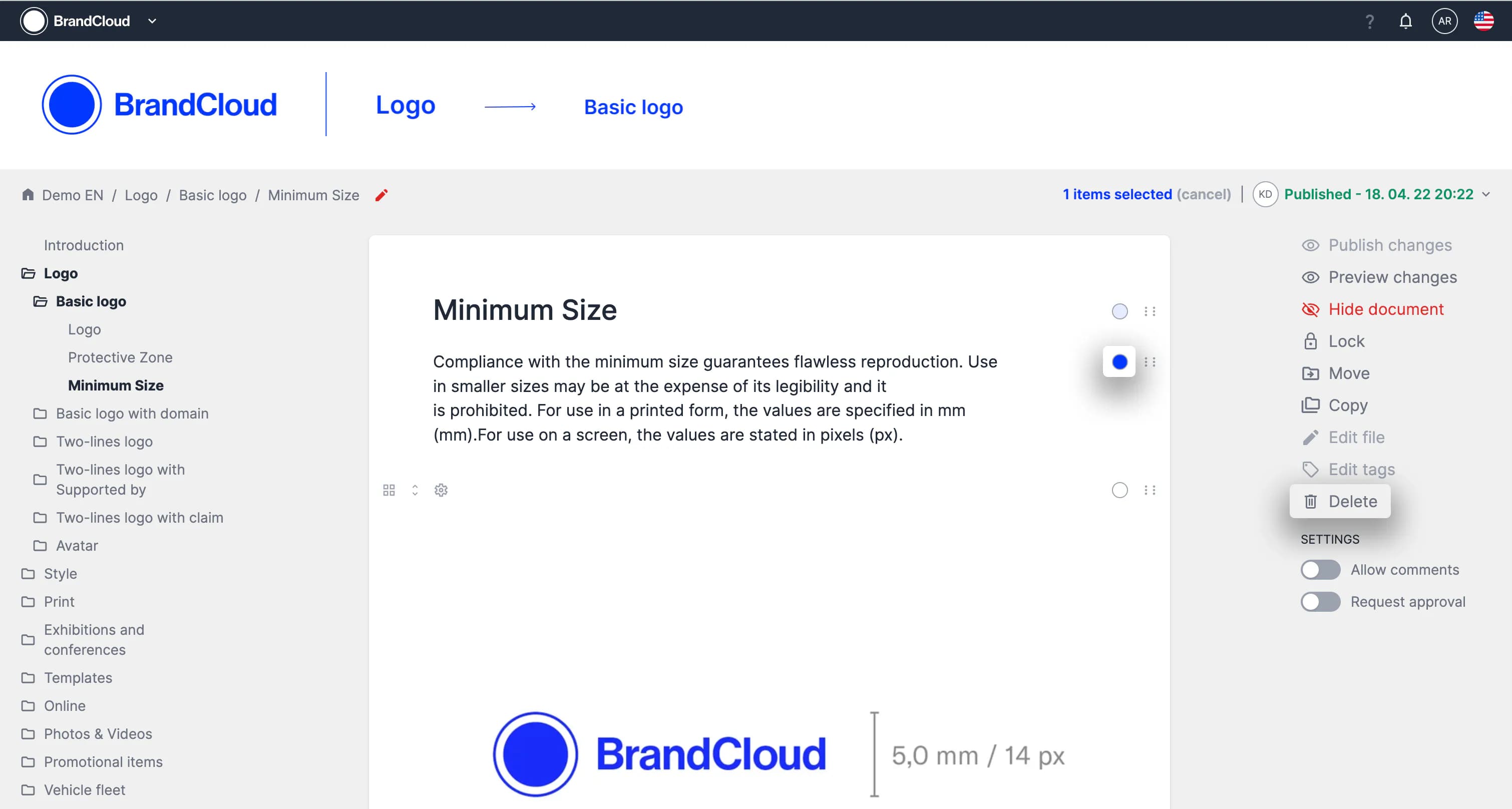Image resolution: width=1512 pixels, height=809 pixels.
Task: Click the up-down reorder arrows on the image block
Action: point(415,490)
